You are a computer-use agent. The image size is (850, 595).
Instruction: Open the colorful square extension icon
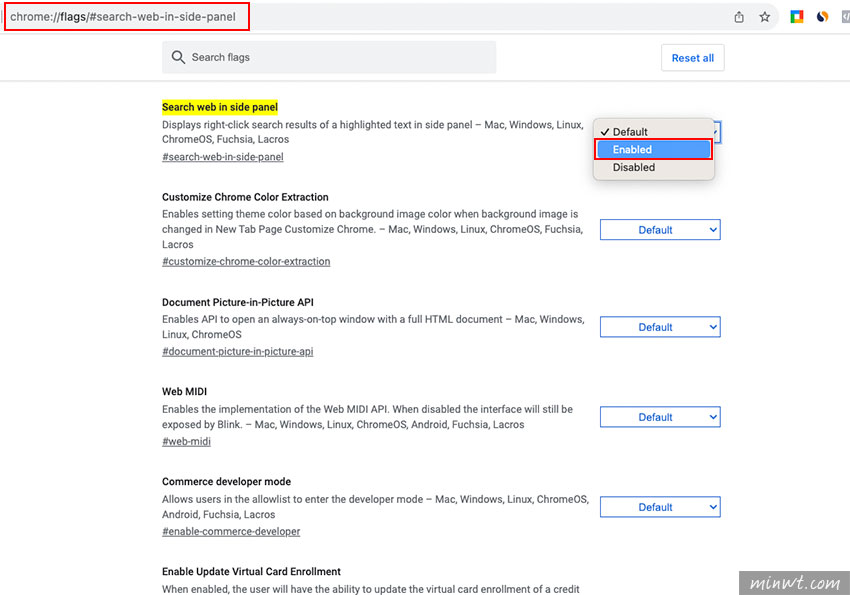pos(796,17)
